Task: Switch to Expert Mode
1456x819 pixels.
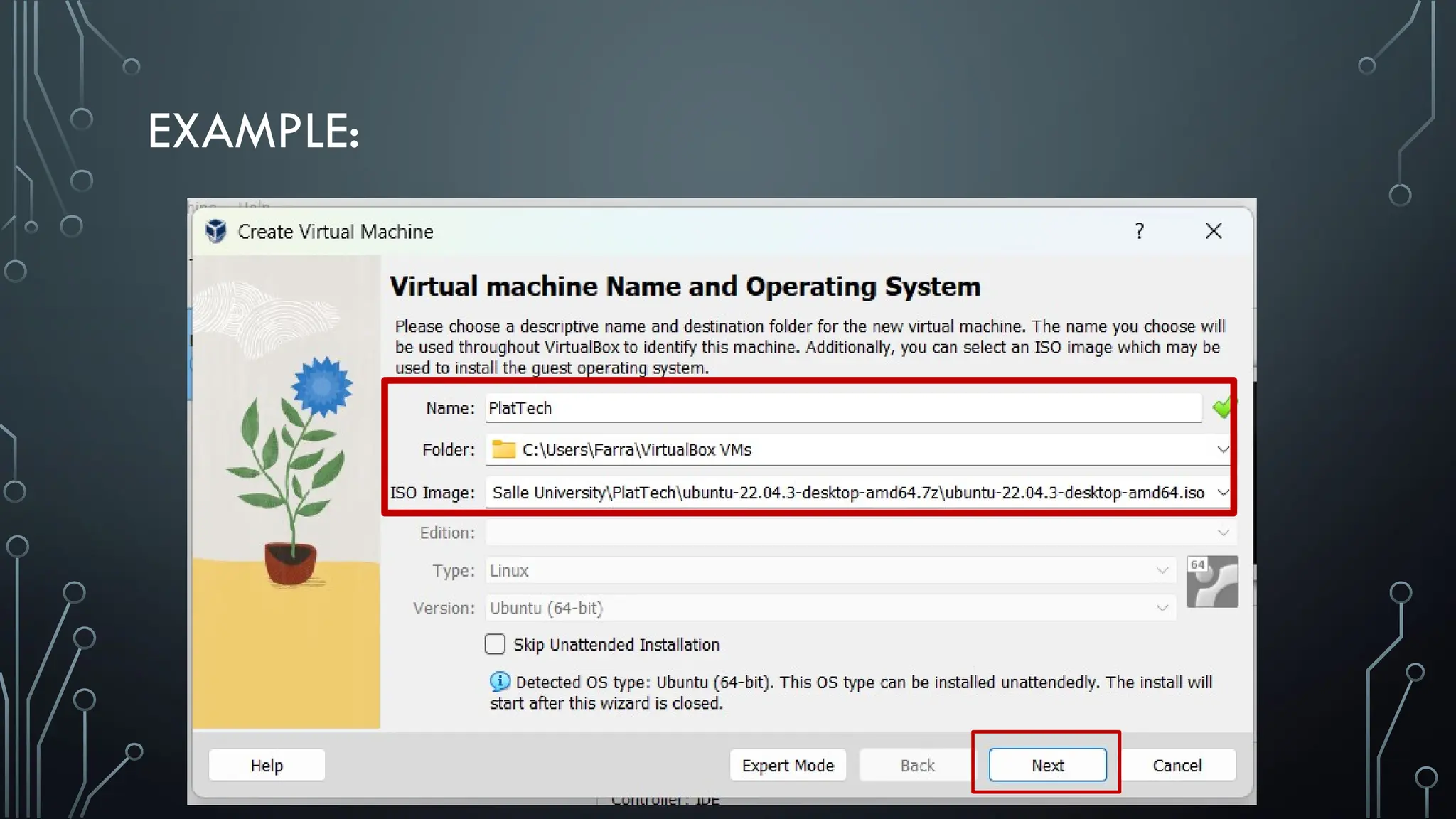Action: click(788, 765)
